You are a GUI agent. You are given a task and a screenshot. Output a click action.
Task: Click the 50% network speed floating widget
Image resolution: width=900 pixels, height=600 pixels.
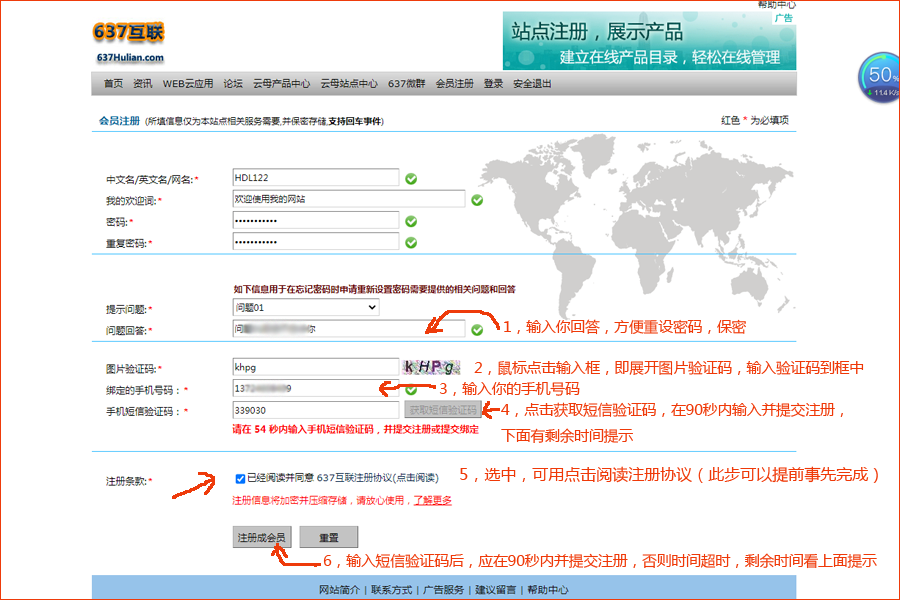(881, 78)
